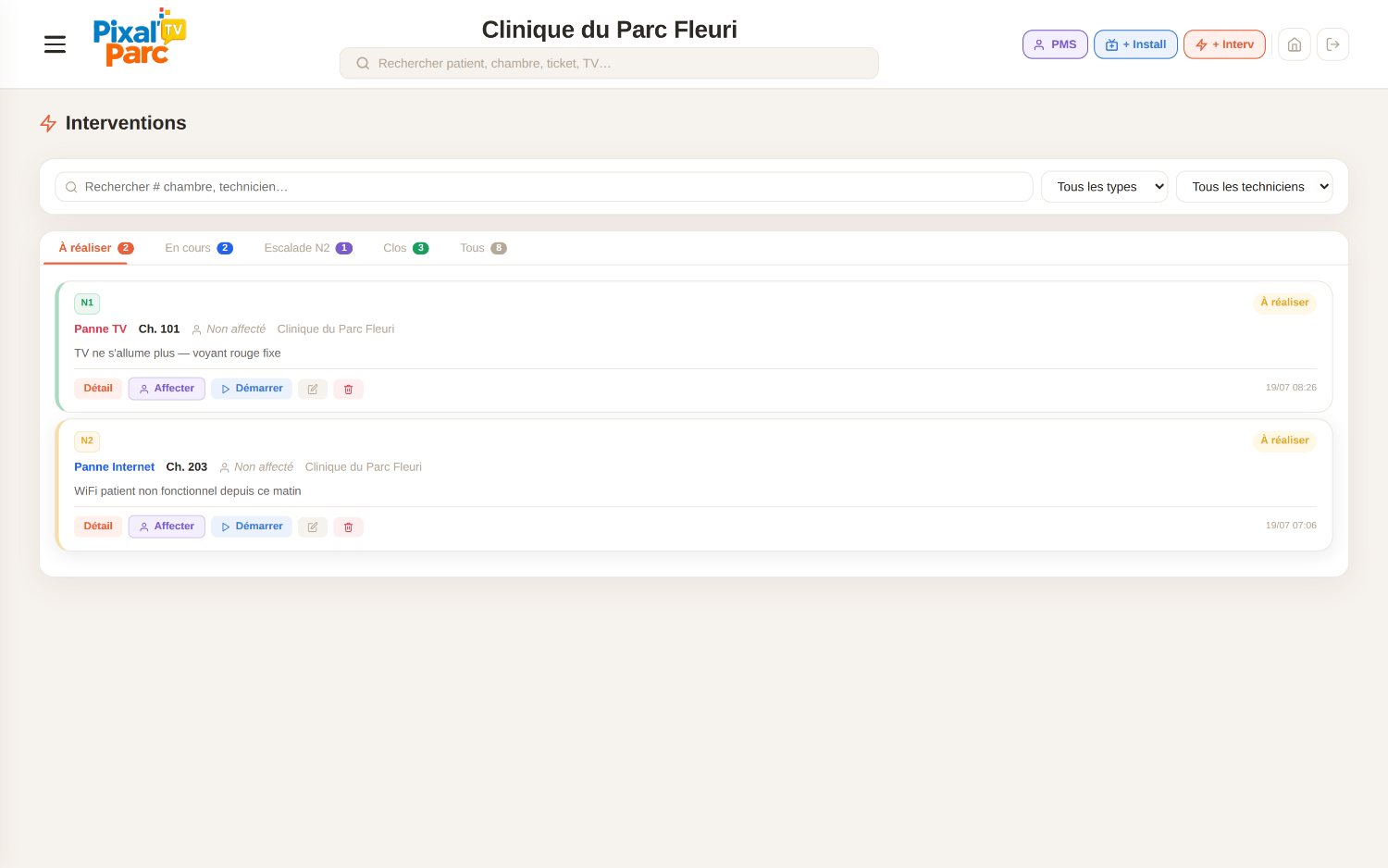
Task: Click the logout icon in header
Action: tap(1333, 44)
